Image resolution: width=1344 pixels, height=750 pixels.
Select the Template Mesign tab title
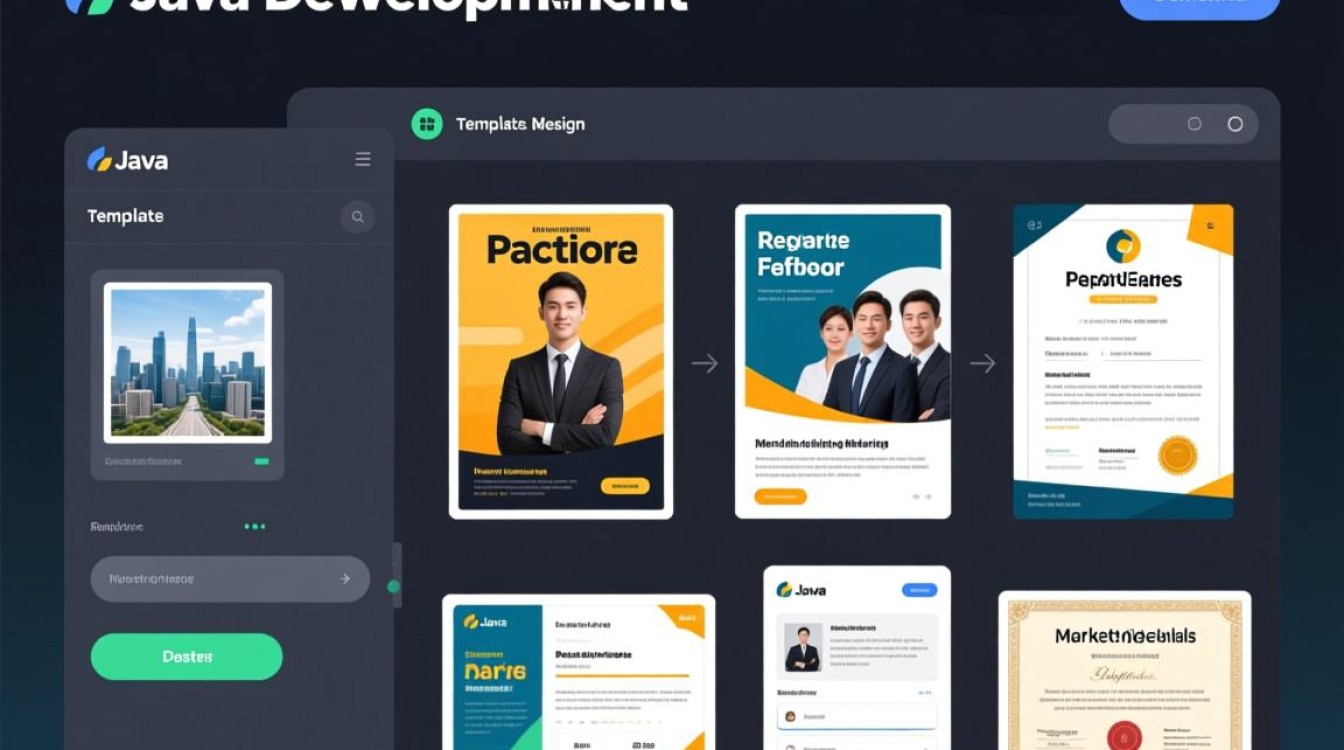click(520, 124)
